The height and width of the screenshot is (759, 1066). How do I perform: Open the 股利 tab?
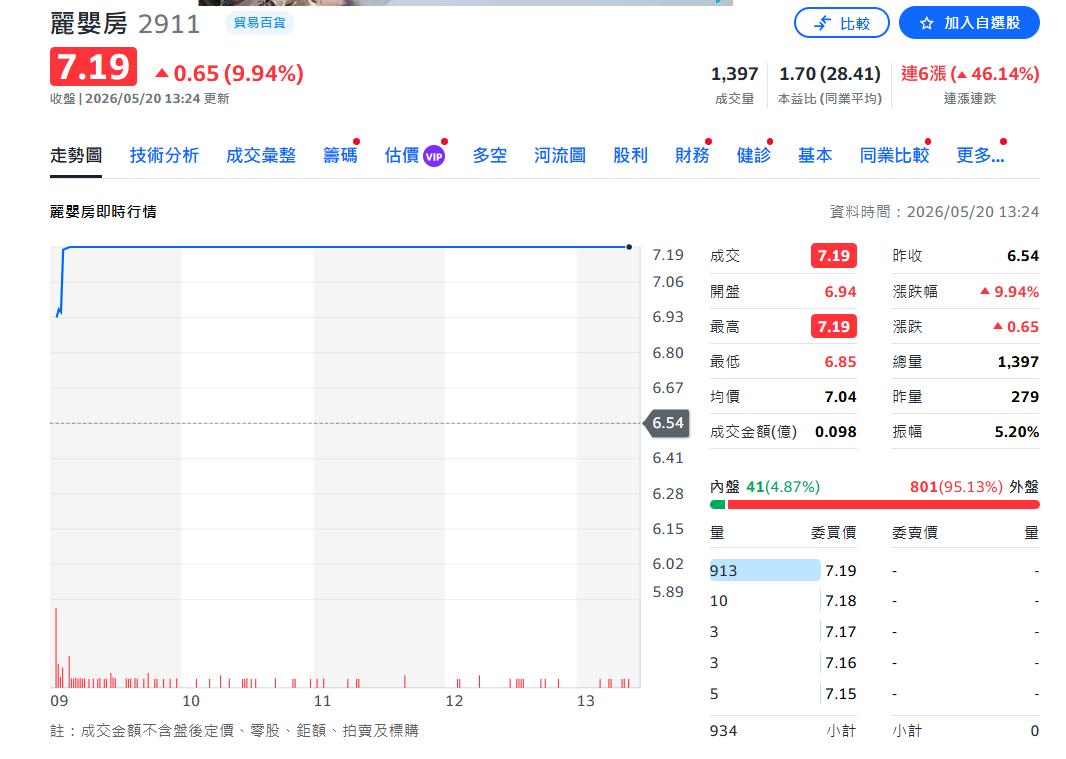click(630, 156)
